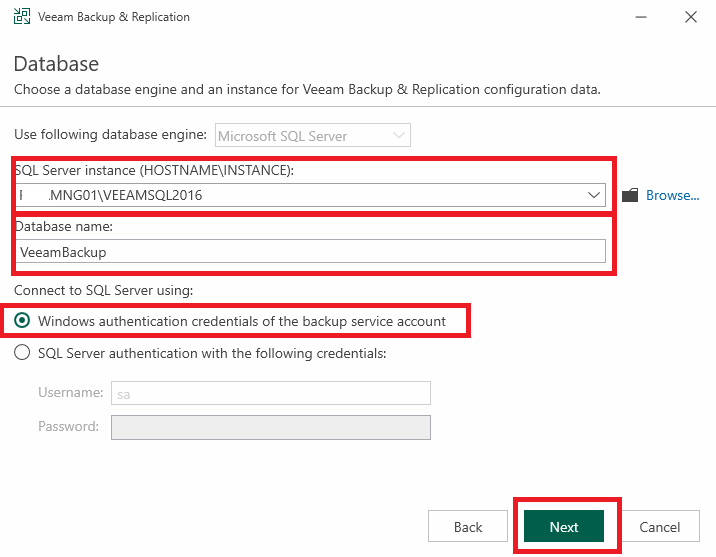
Task: Click into the Database name field
Action: pos(311,251)
